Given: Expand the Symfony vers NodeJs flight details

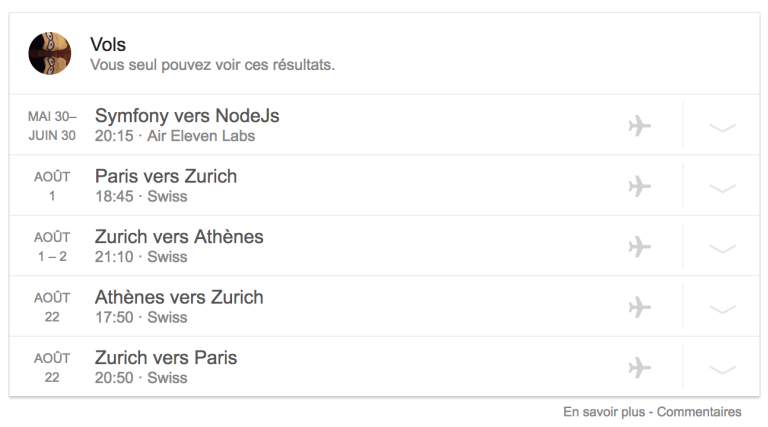Looking at the screenshot, I should [x=722, y=127].
